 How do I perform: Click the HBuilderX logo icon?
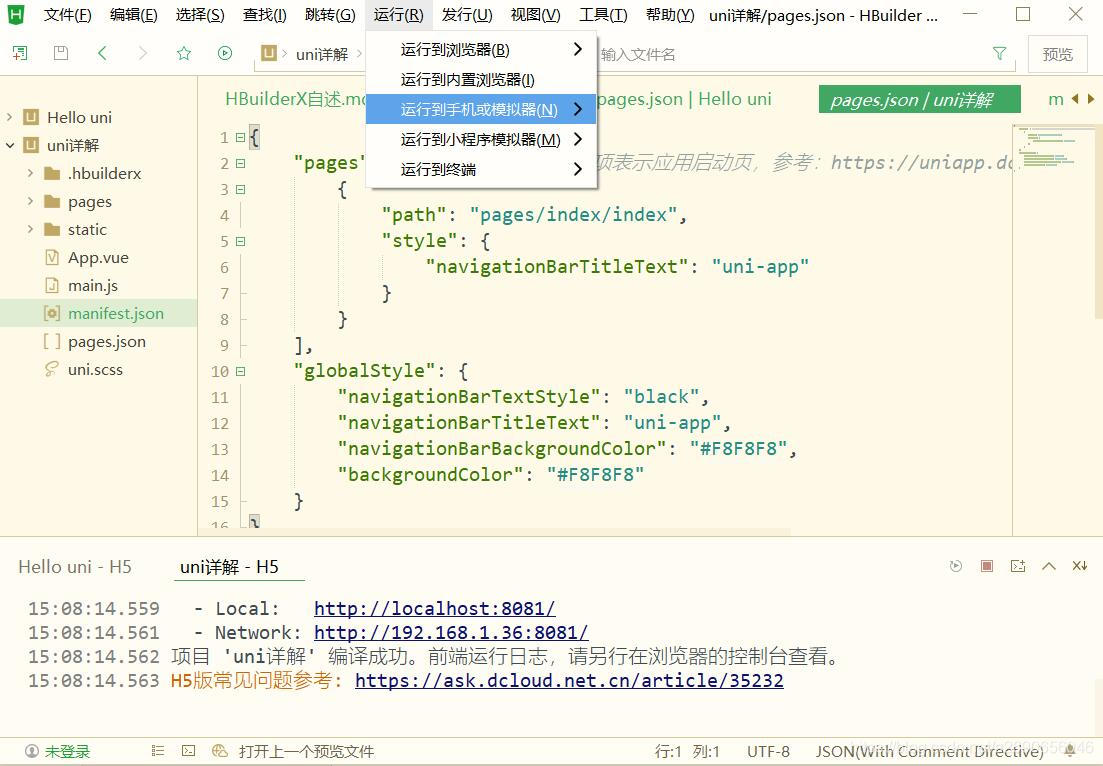15,14
